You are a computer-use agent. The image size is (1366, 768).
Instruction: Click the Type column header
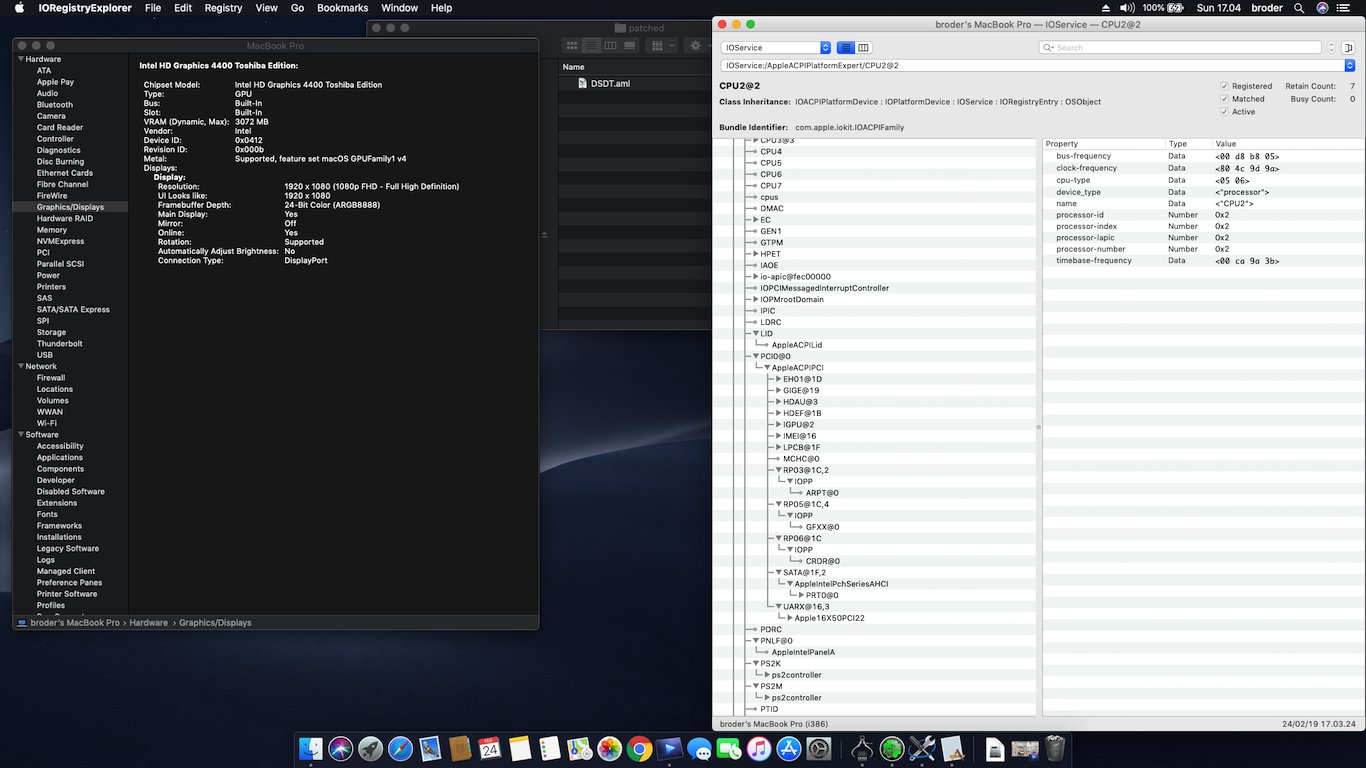point(1189,144)
